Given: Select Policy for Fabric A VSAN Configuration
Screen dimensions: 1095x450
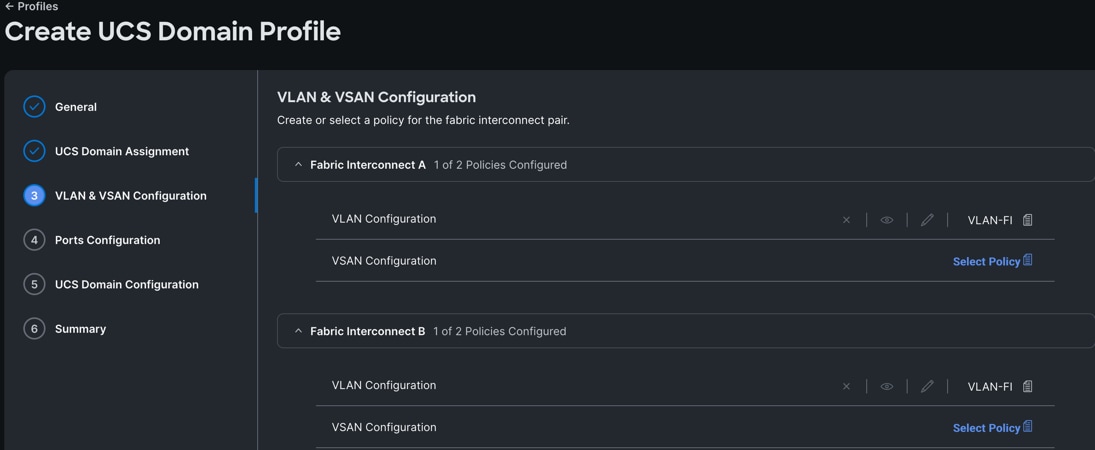Looking at the screenshot, I should point(992,261).
